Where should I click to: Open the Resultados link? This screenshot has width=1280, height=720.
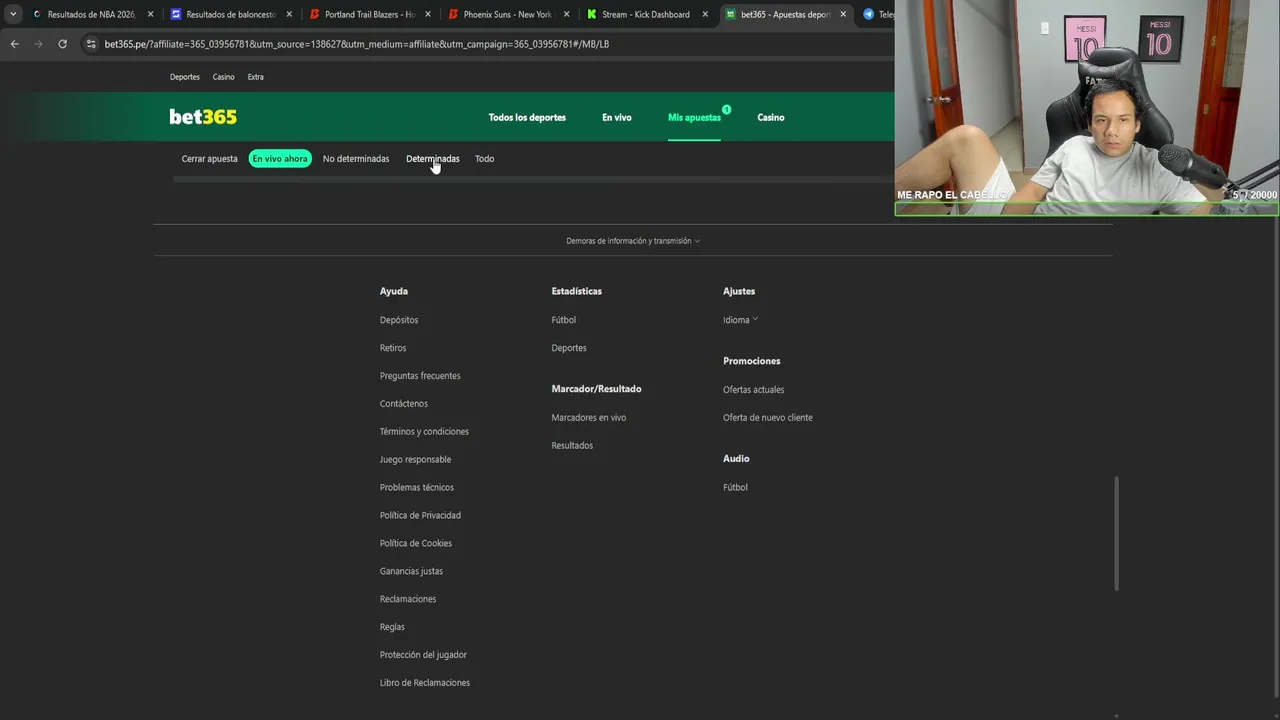pyautogui.click(x=572, y=446)
